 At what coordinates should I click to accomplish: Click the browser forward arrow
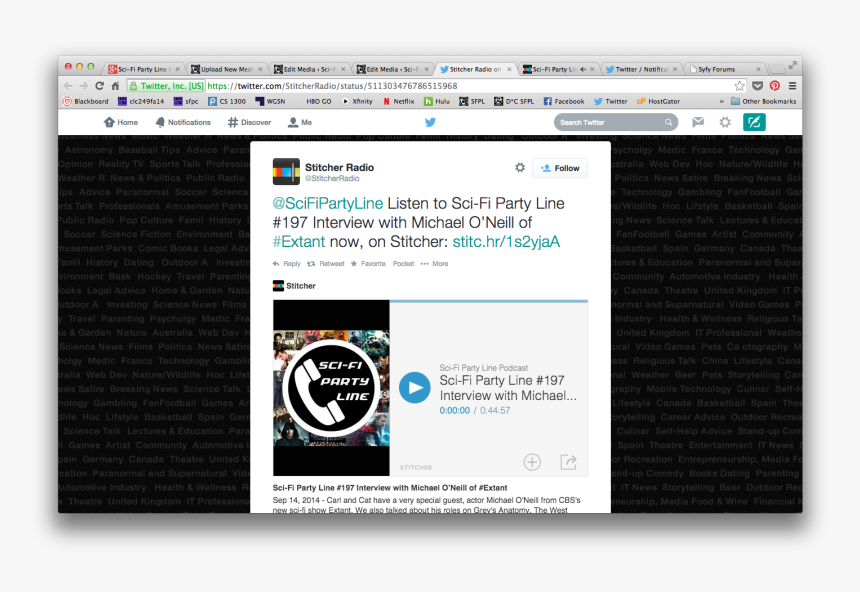(83, 86)
